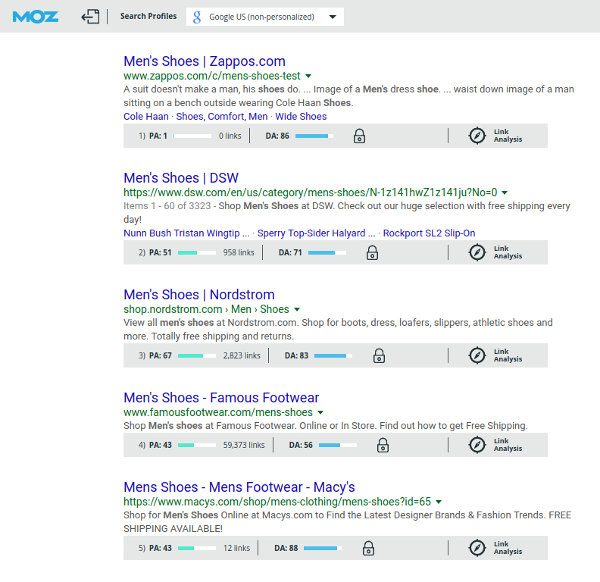600x582 pixels.
Task: Click the 59,373 links count
Action: [x=244, y=445]
